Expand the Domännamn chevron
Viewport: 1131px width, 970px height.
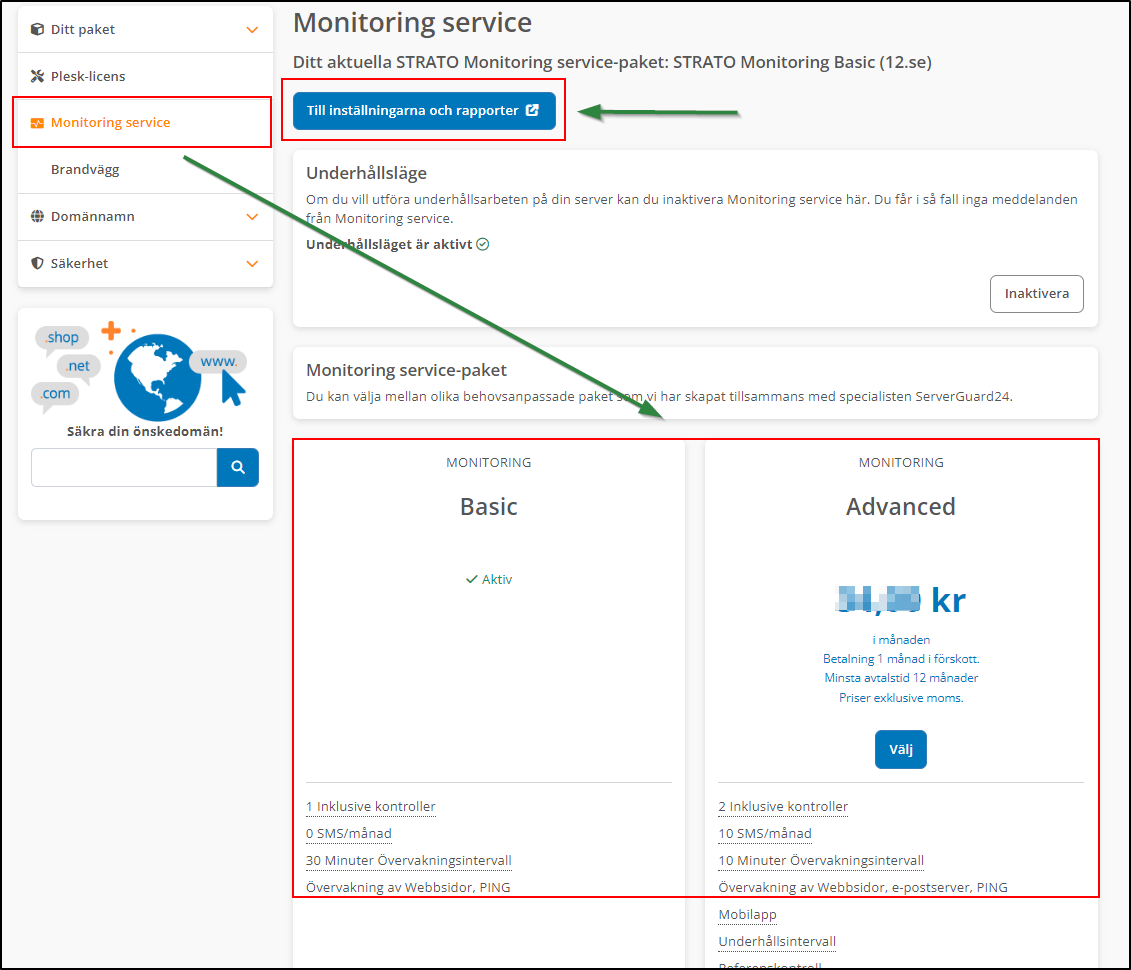[252, 216]
